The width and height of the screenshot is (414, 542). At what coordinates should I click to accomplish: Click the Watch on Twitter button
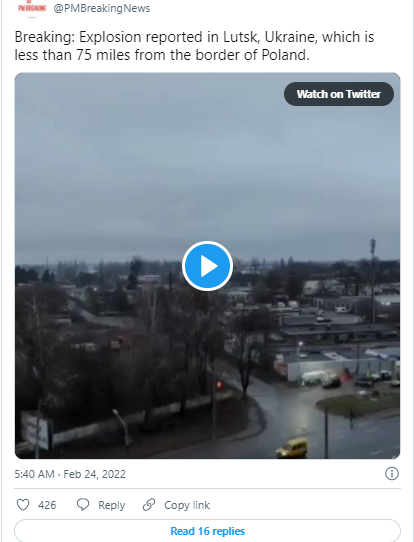[339, 94]
